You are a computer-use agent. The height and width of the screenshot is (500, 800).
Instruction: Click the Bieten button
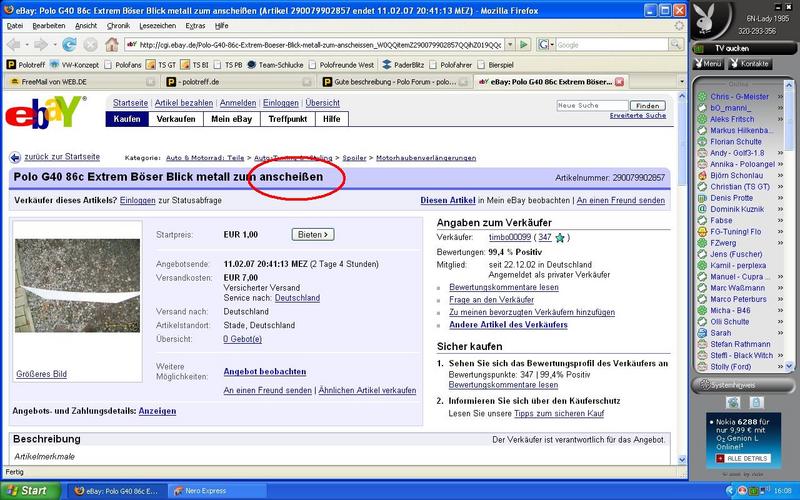coord(313,235)
